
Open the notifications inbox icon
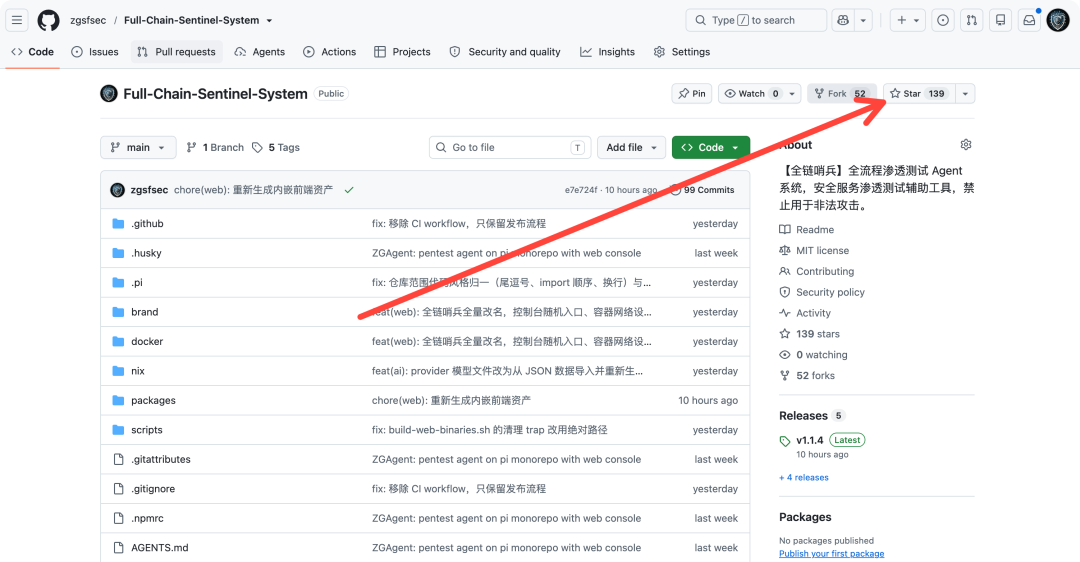tap(1029, 20)
